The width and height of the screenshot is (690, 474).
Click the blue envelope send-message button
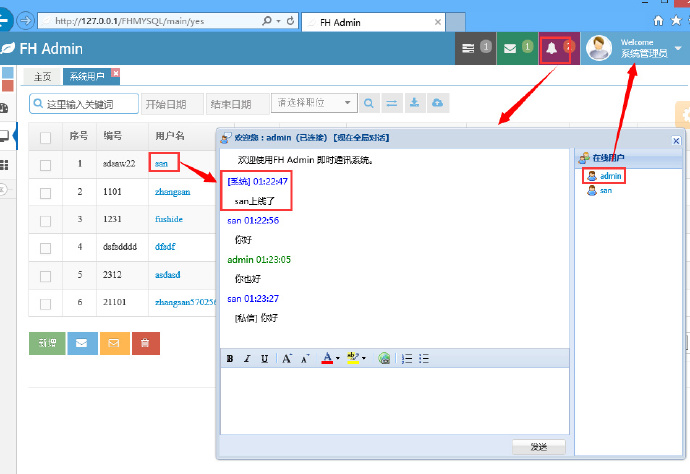point(82,343)
